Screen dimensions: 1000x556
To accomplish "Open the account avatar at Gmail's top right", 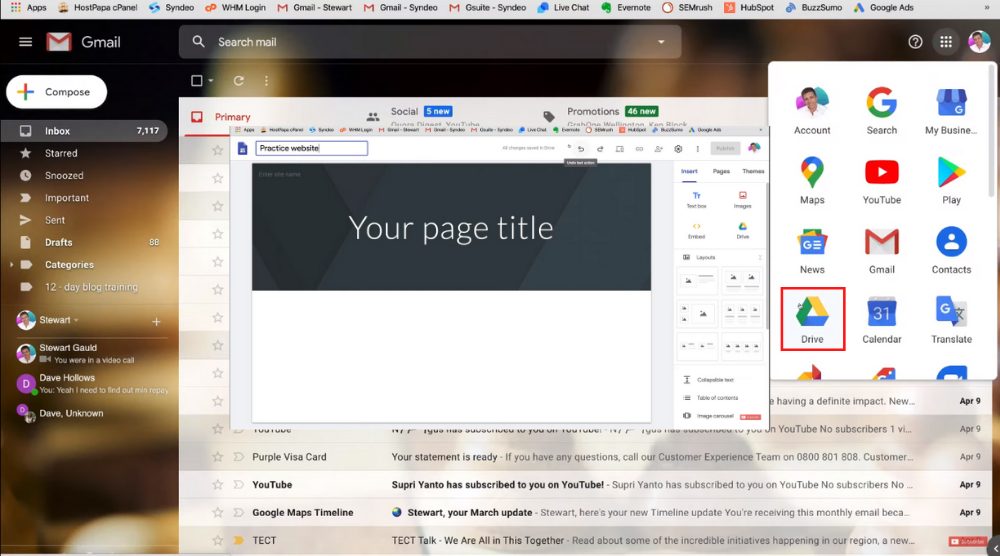I will (979, 42).
